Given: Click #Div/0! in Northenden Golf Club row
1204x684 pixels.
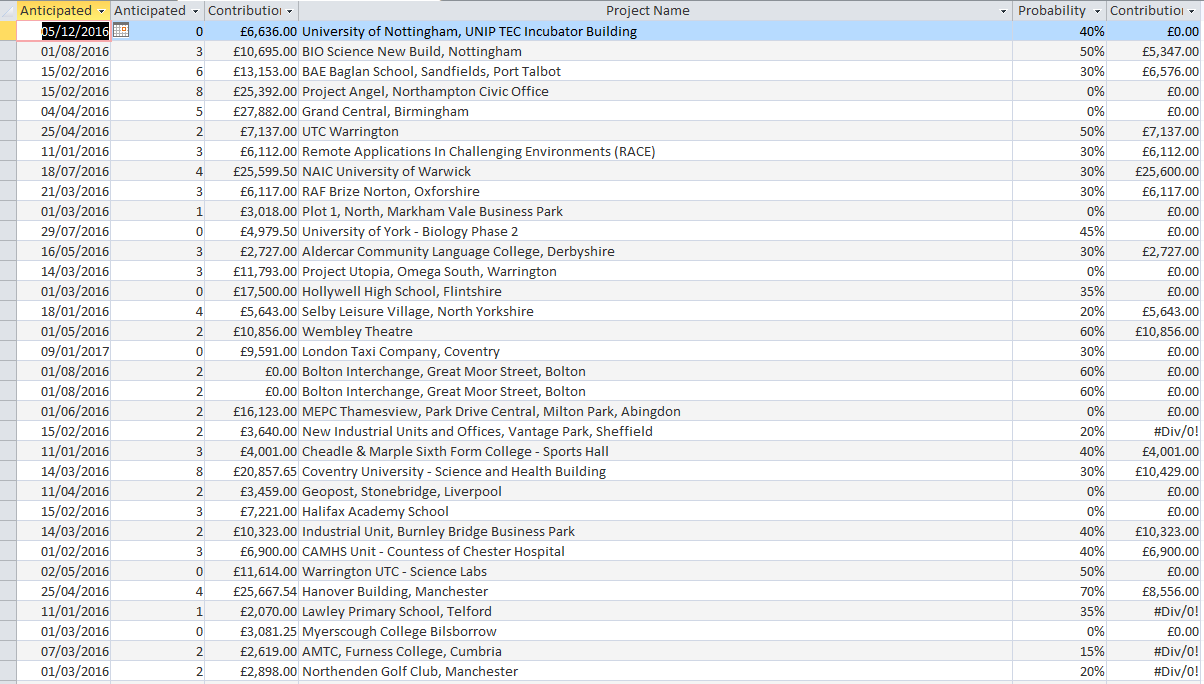Looking at the screenshot, I should coord(1176,671).
